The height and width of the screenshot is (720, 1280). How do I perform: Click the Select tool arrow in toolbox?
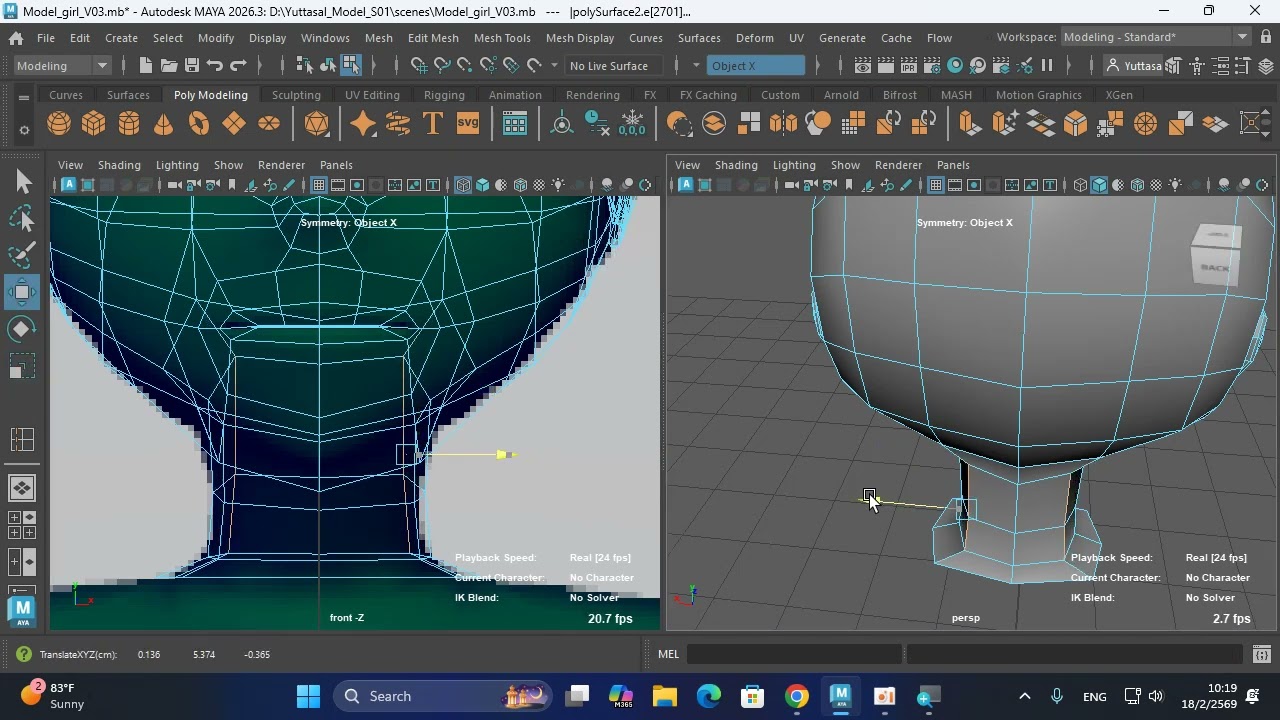[22, 182]
